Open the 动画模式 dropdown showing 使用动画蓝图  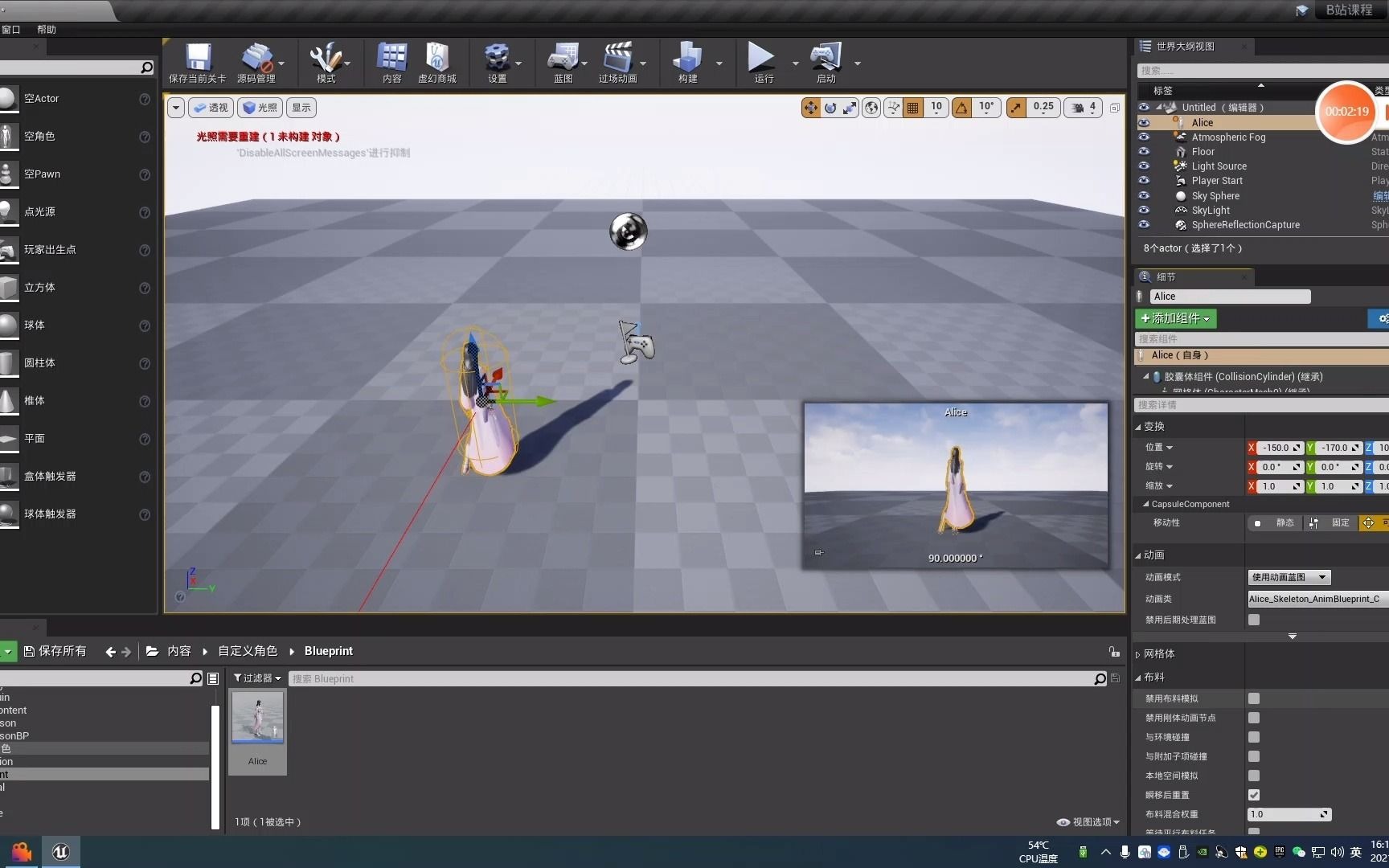point(1289,577)
